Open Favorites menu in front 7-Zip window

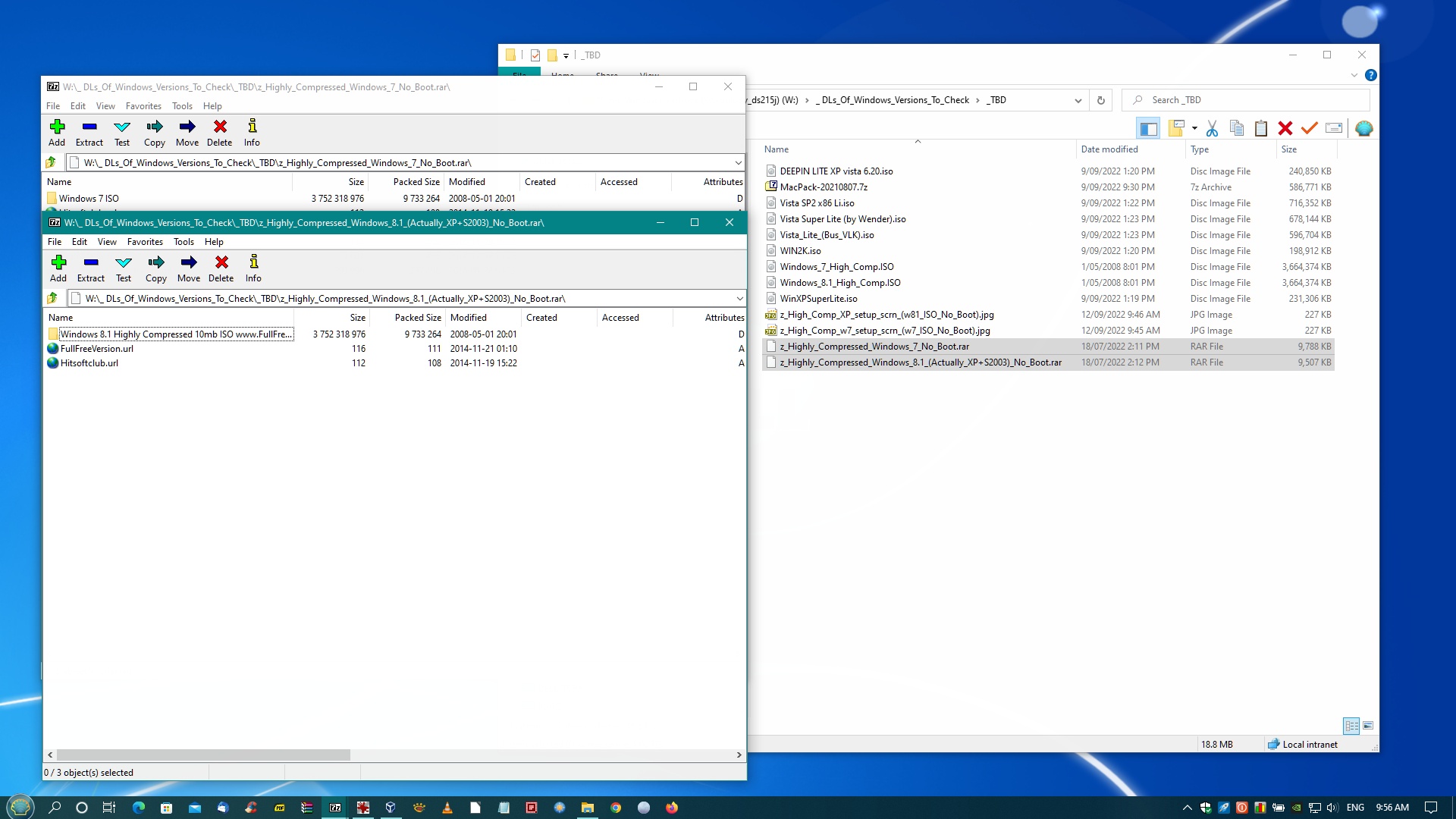(x=145, y=242)
